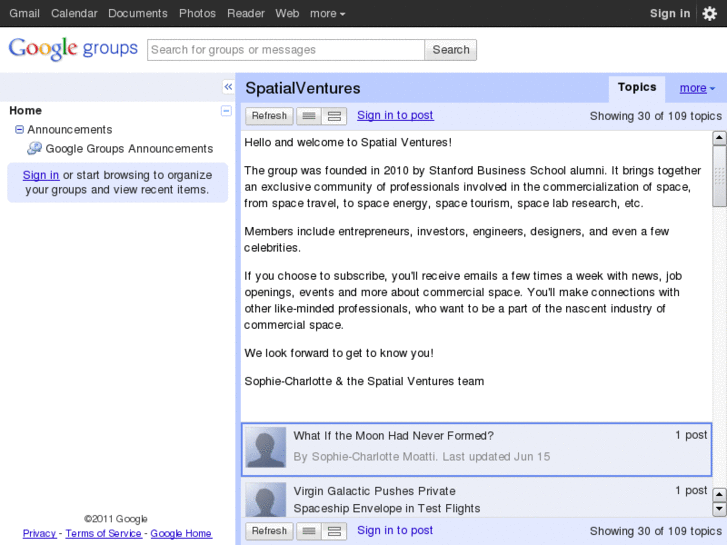Switch to expanded list view in bottom toolbar
This screenshot has height=545, width=727.
coord(334,531)
